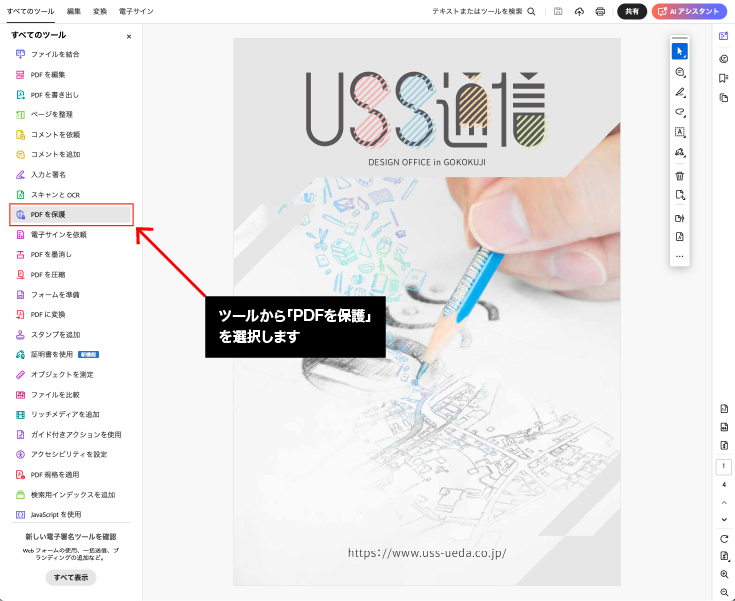735x601 pixels.
Task: Close the すべてのツール panel
Action: 129,37
